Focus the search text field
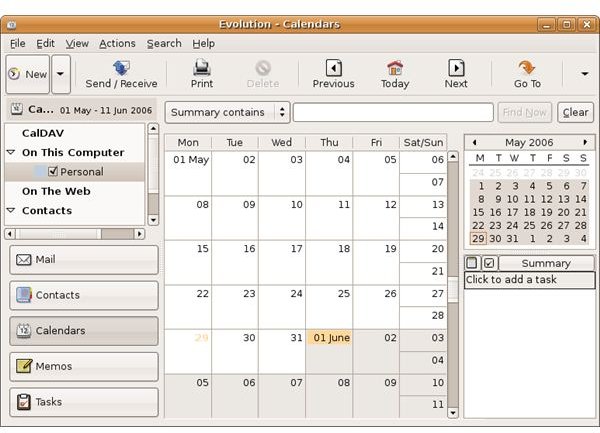 tap(393, 112)
